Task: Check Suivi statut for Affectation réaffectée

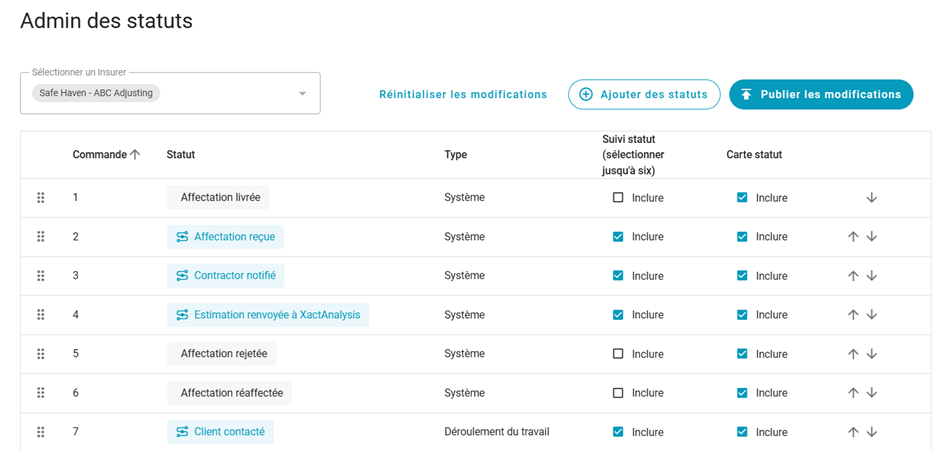Action: coord(618,393)
